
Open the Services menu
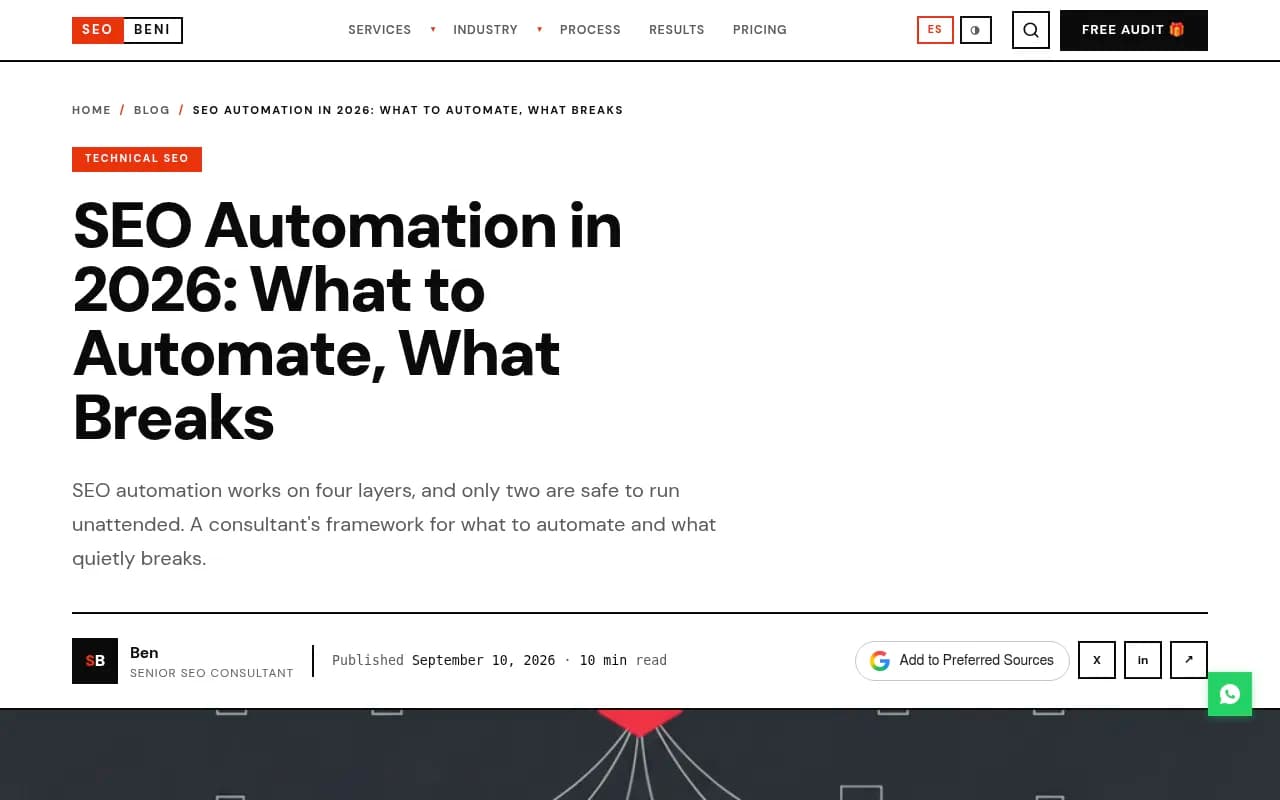380,30
